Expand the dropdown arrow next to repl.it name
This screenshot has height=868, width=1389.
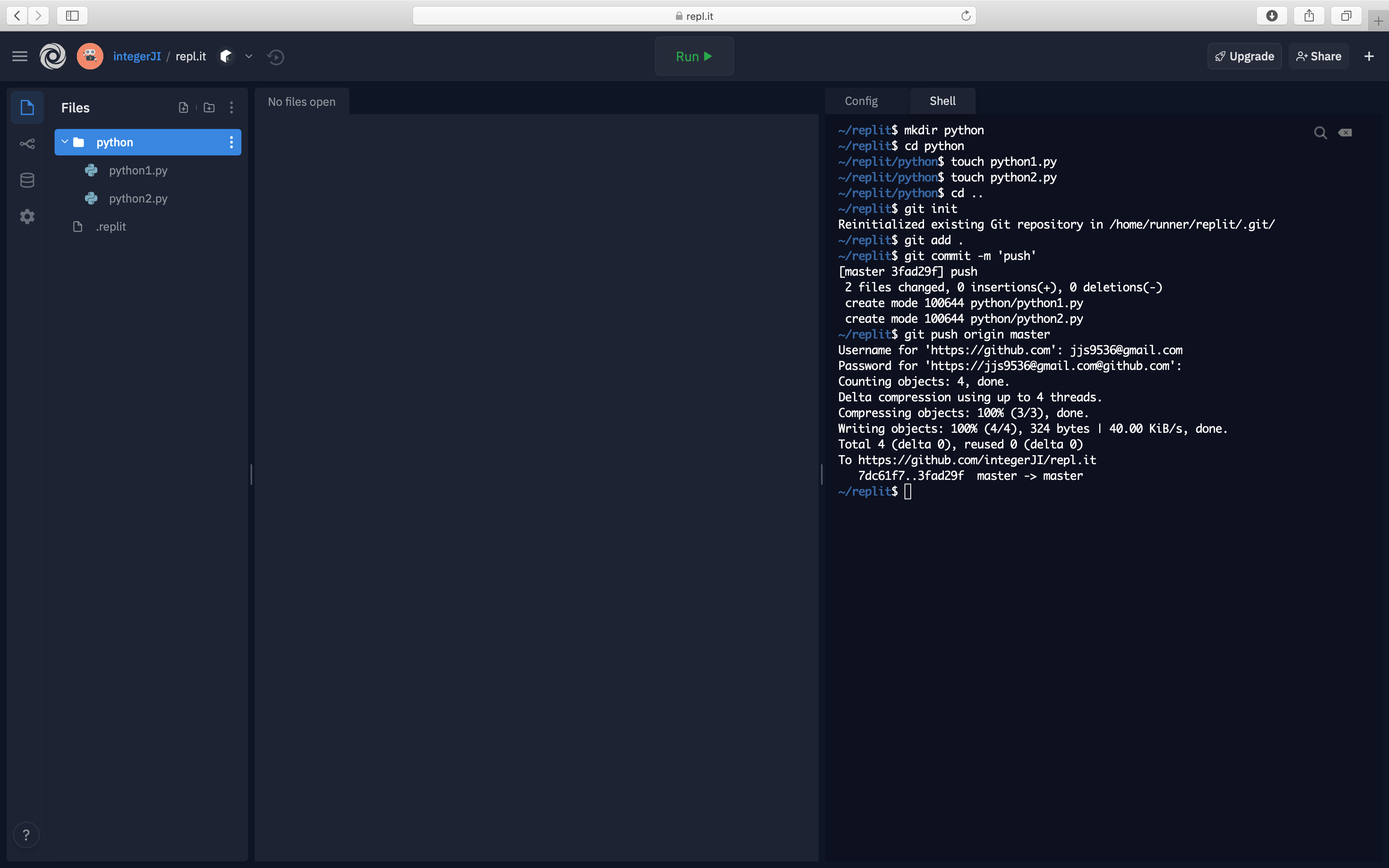tap(248, 56)
